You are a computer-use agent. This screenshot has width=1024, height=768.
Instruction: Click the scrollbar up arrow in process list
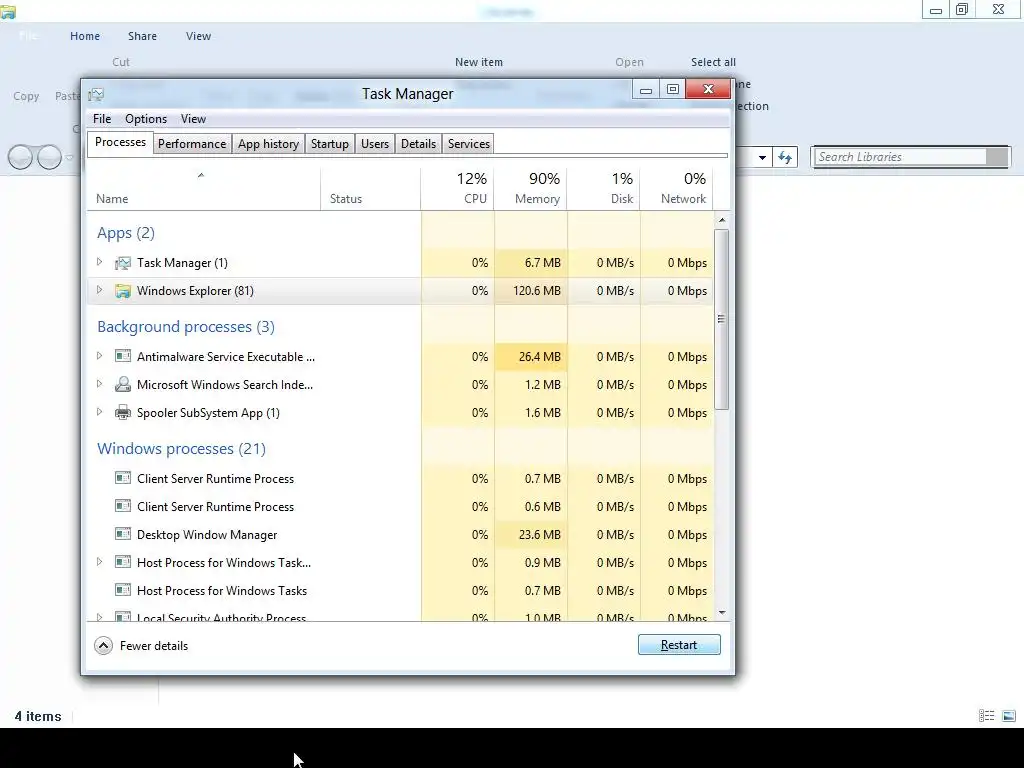(722, 220)
